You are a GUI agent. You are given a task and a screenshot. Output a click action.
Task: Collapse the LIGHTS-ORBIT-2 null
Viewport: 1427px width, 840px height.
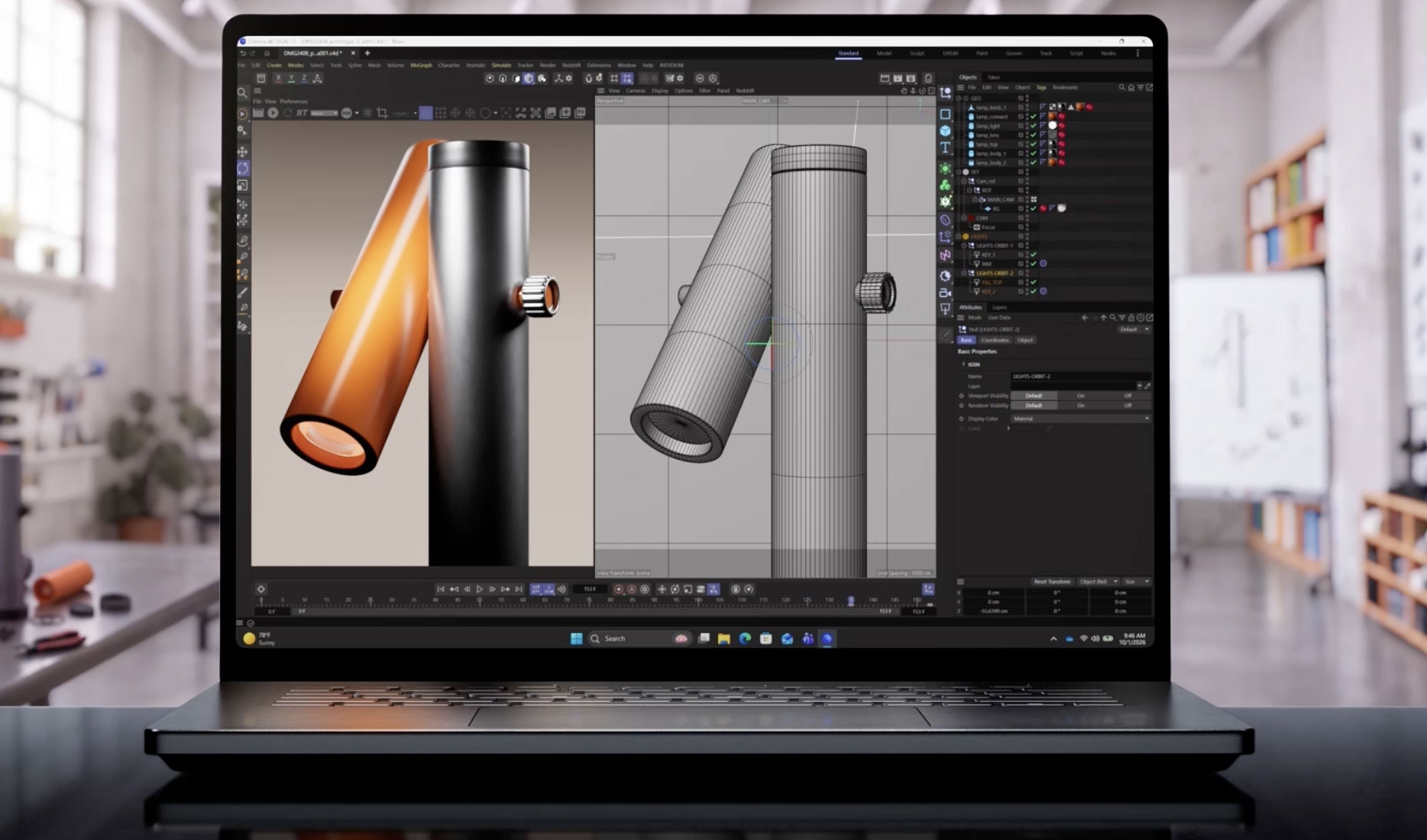964,273
